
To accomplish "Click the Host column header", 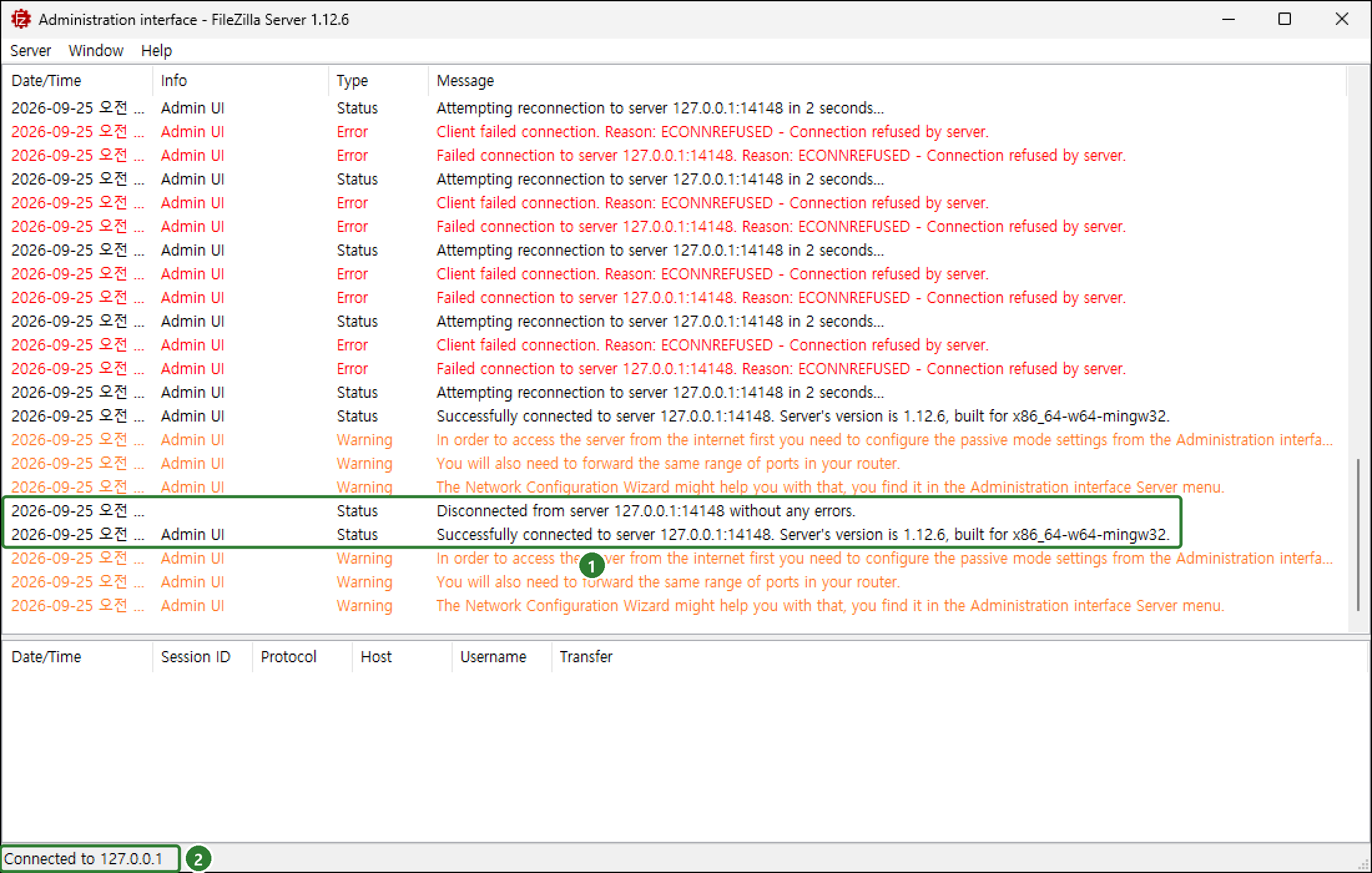I will (x=402, y=657).
